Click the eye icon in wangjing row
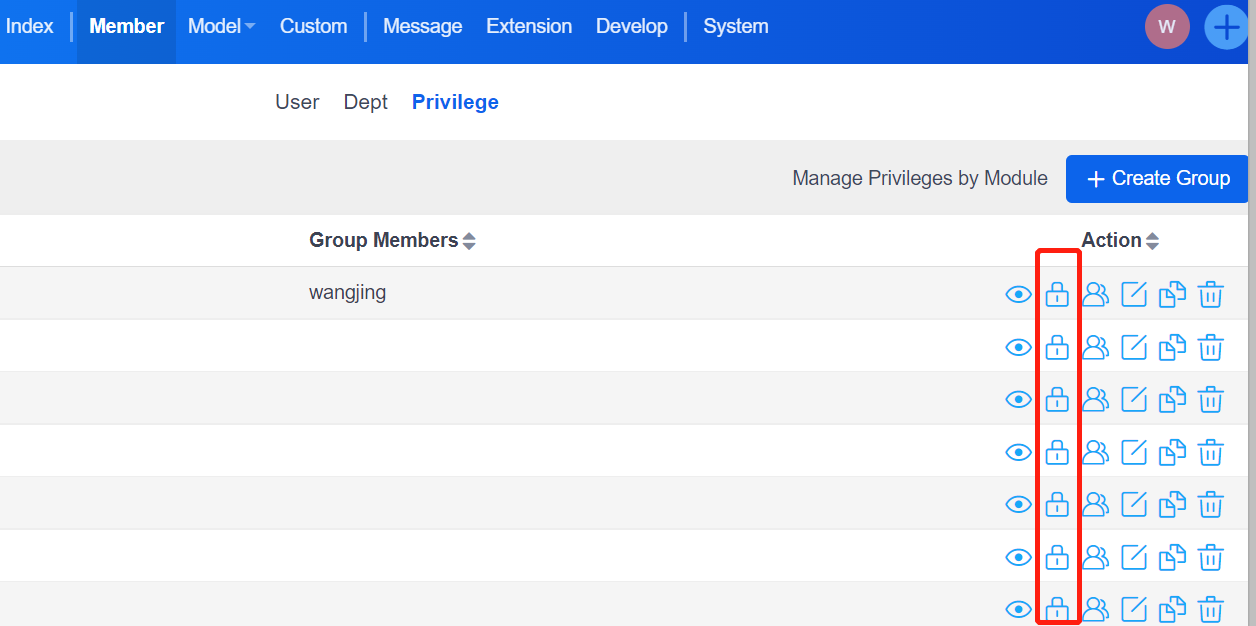This screenshot has height=626, width=1256. tap(1018, 294)
